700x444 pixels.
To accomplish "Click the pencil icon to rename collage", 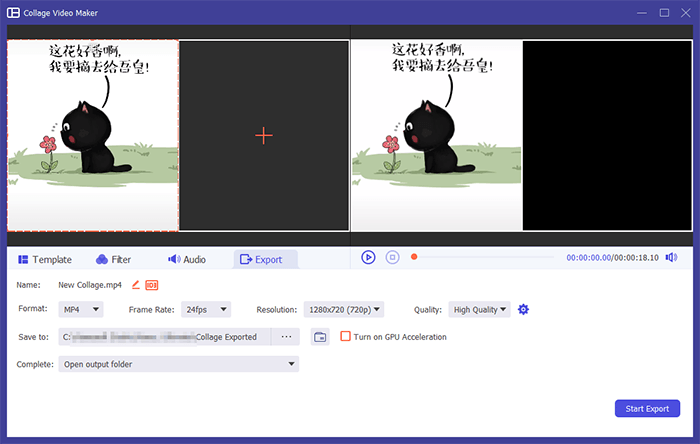I will pyautogui.click(x=136, y=285).
